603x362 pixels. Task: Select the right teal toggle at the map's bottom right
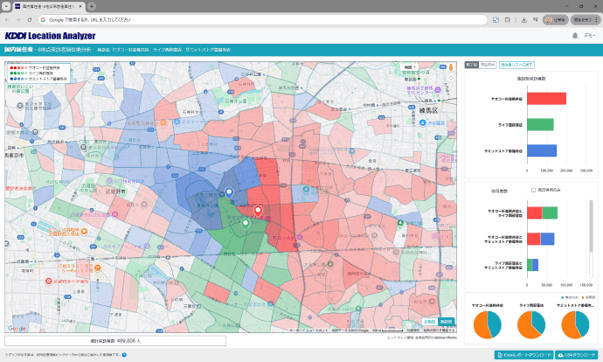(x=446, y=322)
